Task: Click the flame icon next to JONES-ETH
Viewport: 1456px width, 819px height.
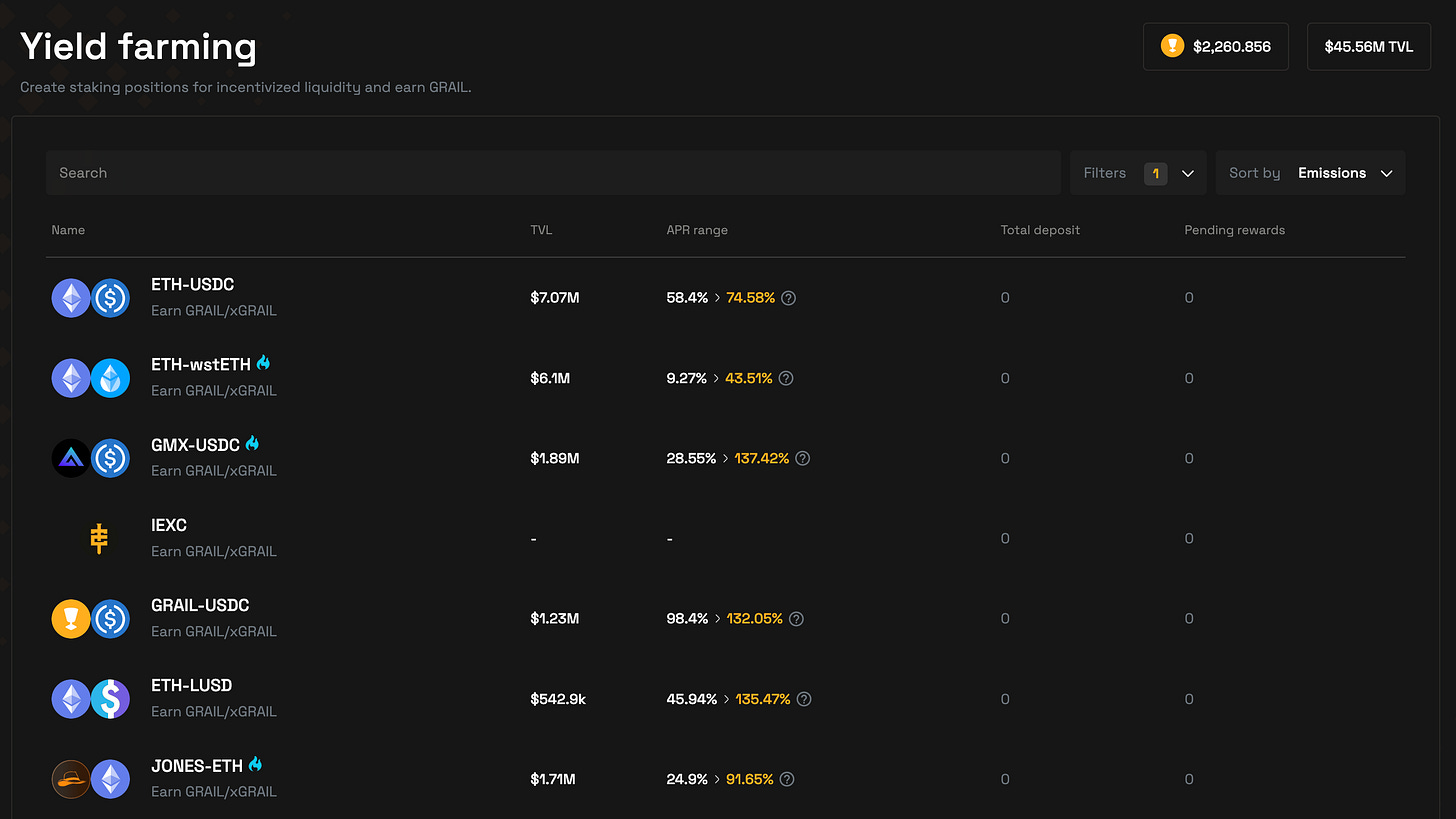Action: pos(255,764)
